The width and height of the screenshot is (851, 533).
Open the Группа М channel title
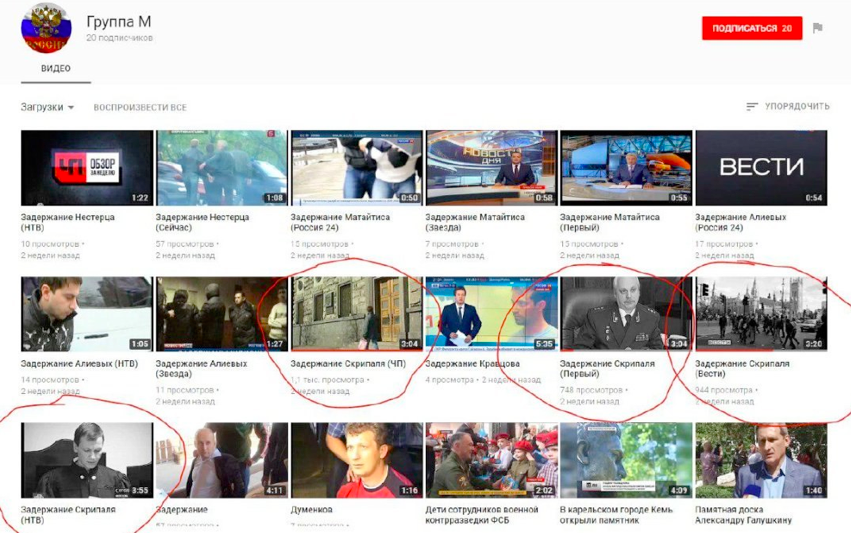(119, 22)
